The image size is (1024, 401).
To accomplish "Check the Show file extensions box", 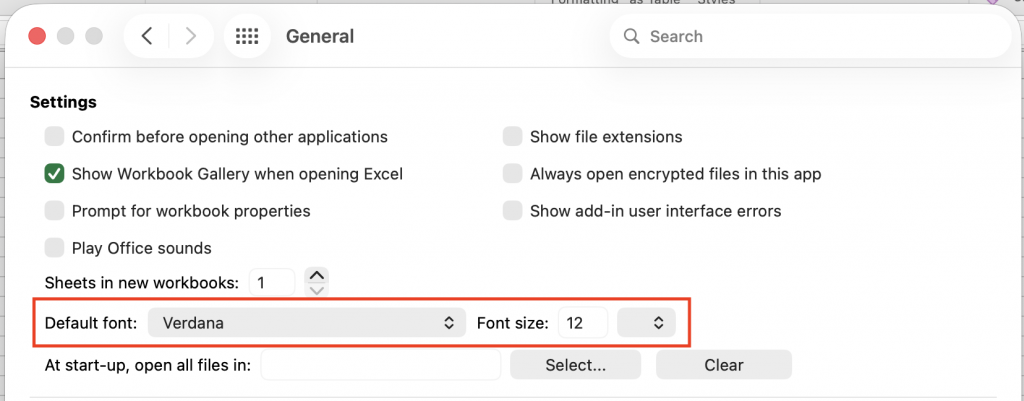I will coord(512,136).
